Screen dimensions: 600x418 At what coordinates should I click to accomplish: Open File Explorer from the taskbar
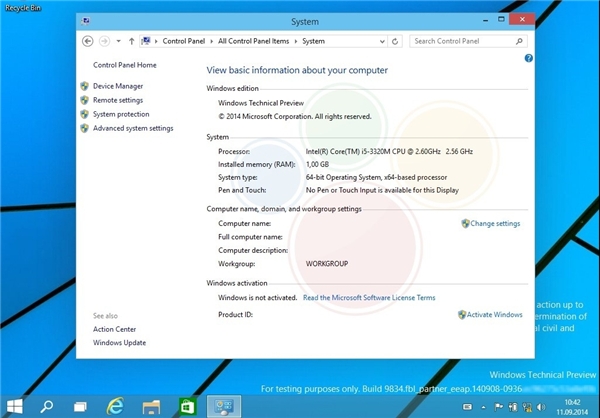point(151,407)
